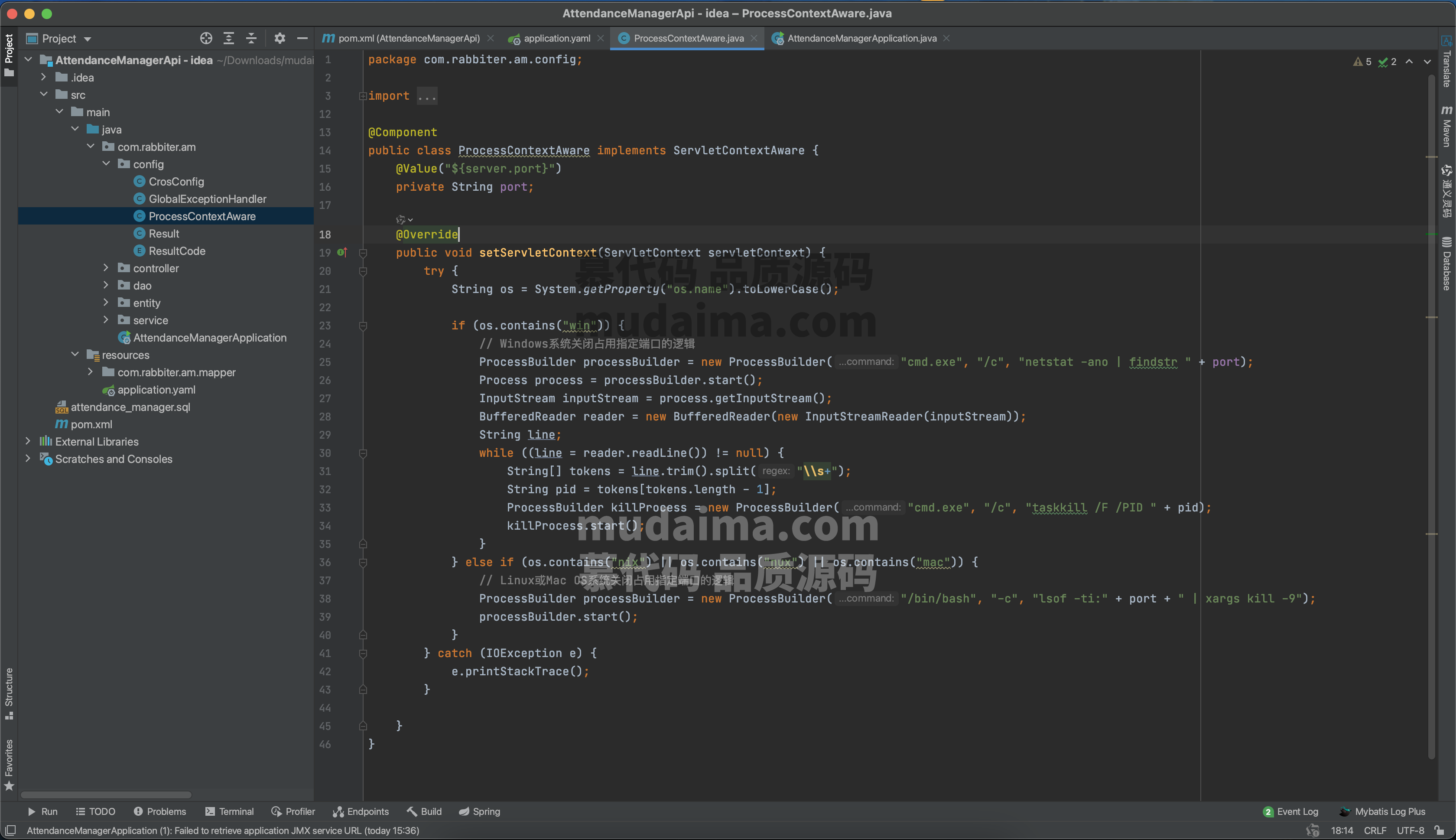This screenshot has height=840, width=1456.
Task: Expand External Libraries node
Action: point(28,441)
